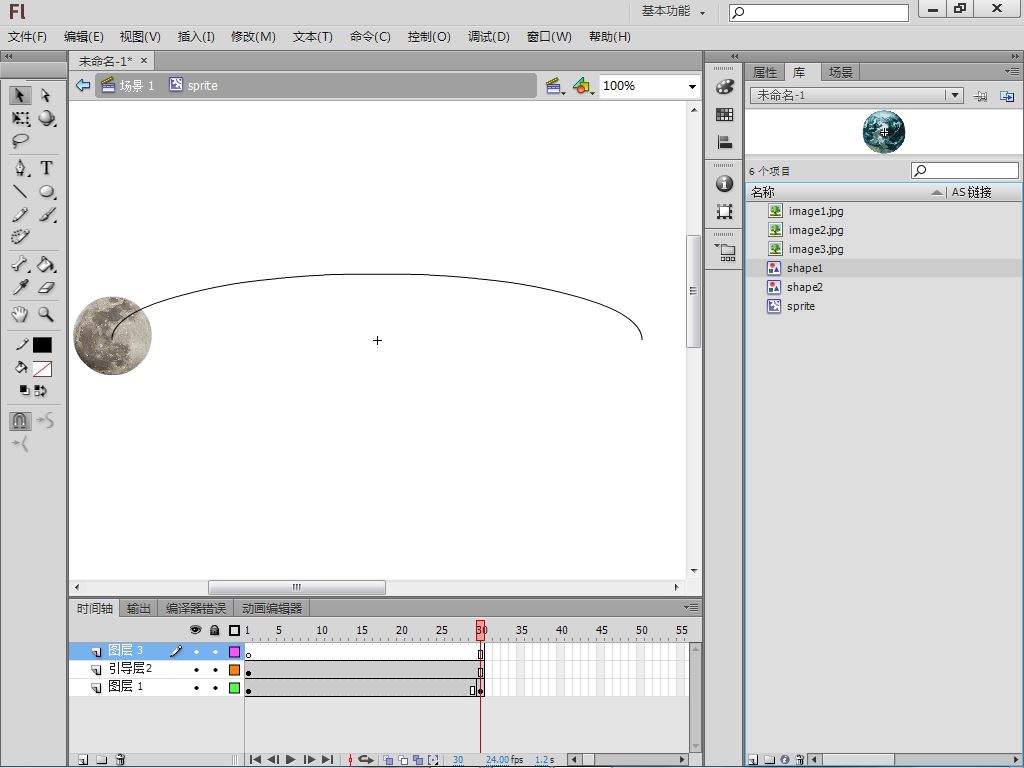Select the Text tool
The width and height of the screenshot is (1024, 768).
pyautogui.click(x=46, y=168)
